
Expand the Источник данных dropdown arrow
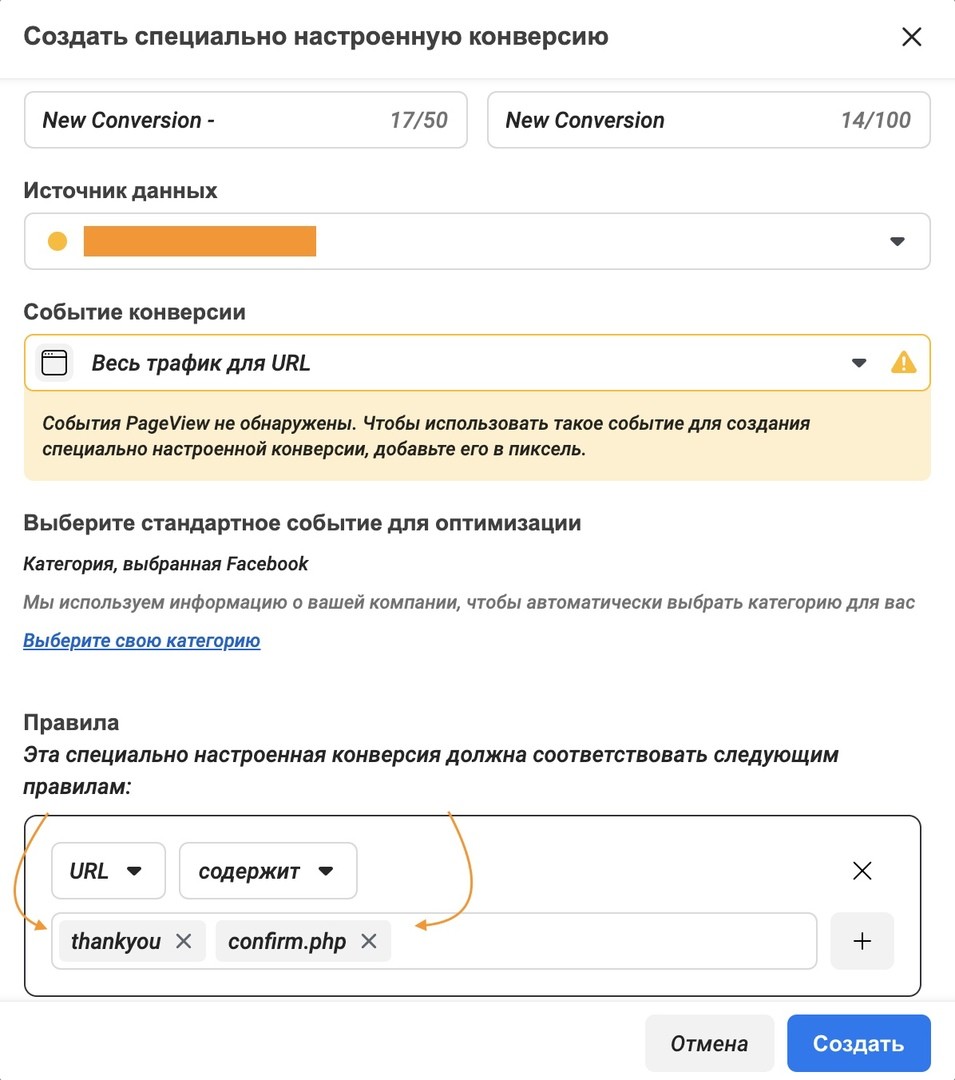click(x=896, y=241)
